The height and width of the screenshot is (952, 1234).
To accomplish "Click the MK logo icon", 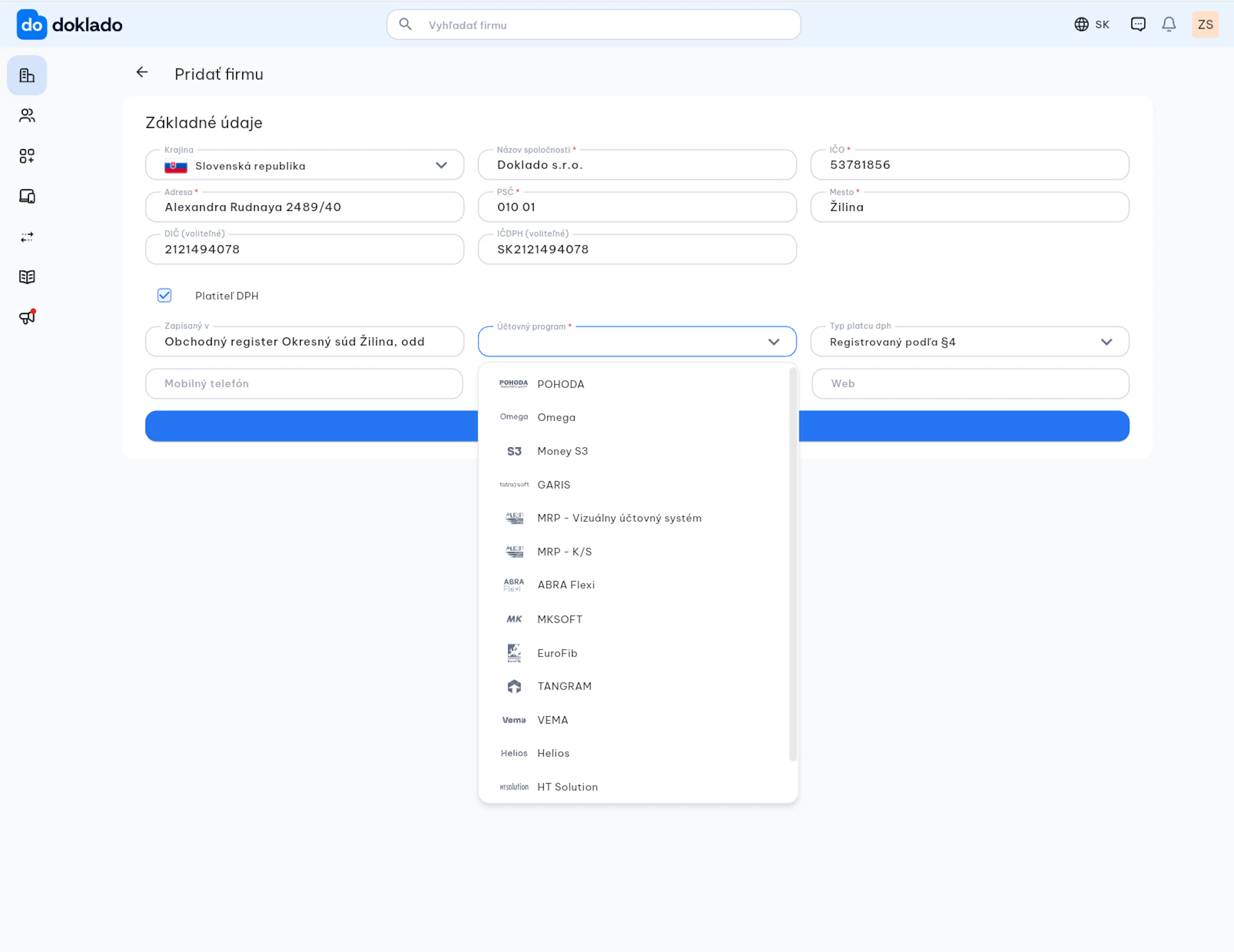I will pos(514,619).
